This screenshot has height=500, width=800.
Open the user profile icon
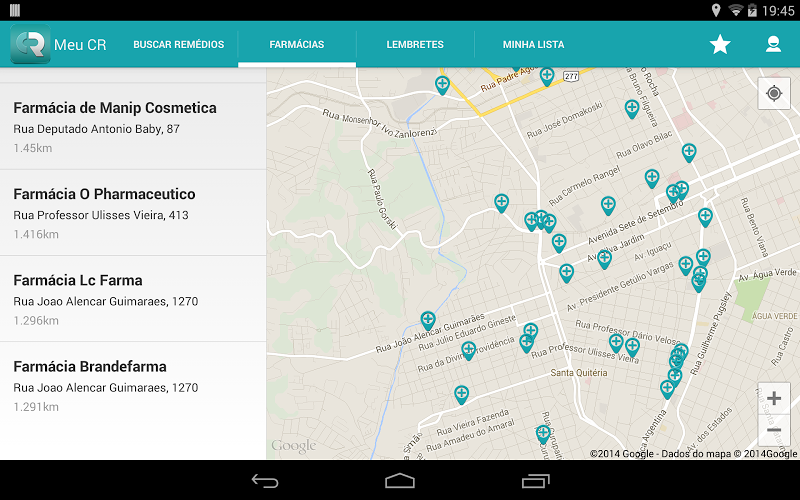point(773,44)
